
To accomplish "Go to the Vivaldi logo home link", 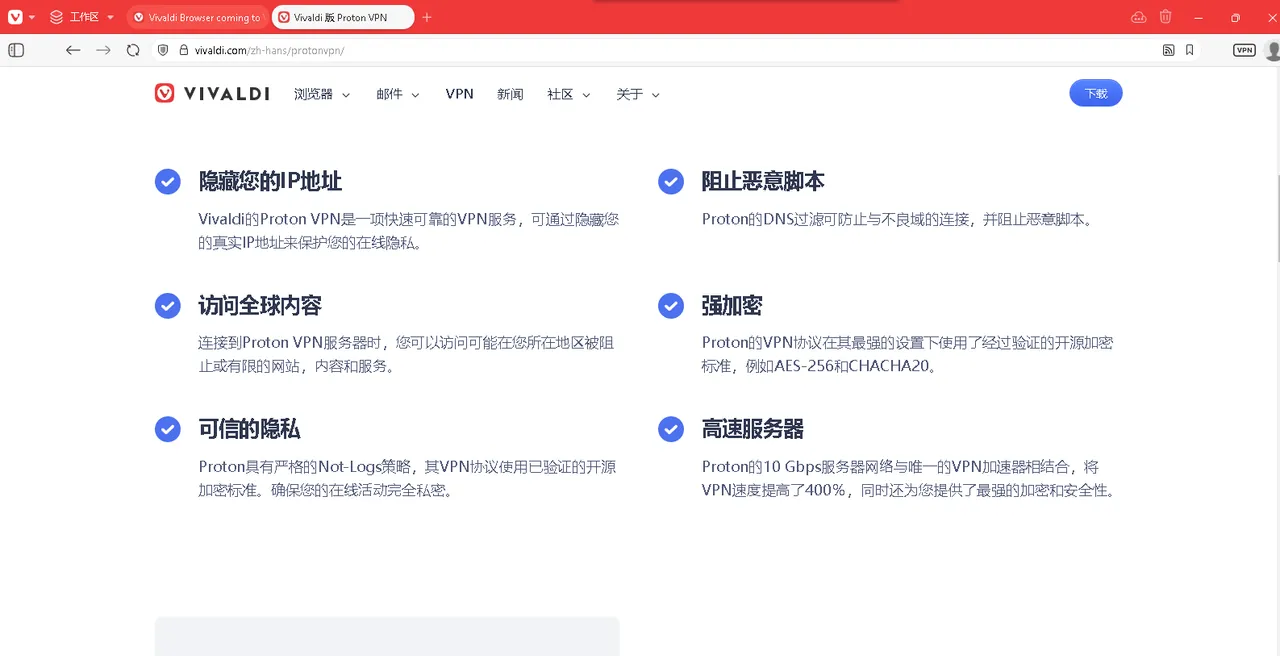I will [212, 93].
